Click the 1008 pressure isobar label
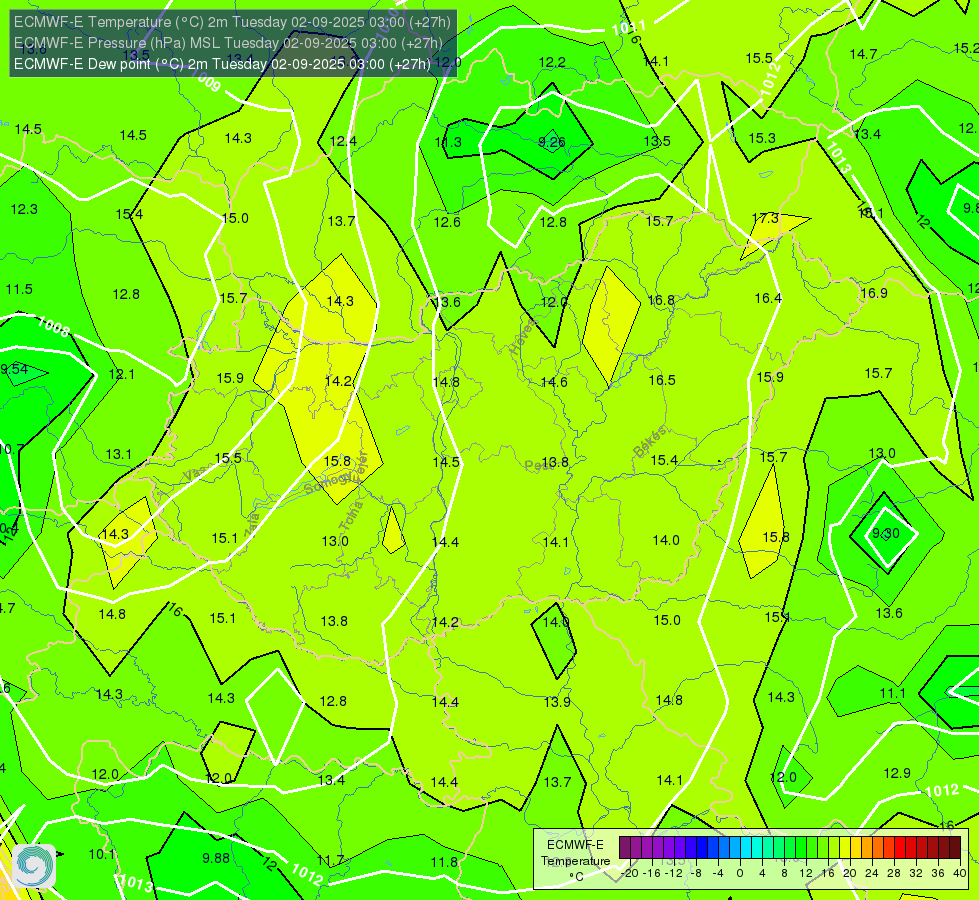This screenshot has height=900, width=979. click(x=53, y=326)
